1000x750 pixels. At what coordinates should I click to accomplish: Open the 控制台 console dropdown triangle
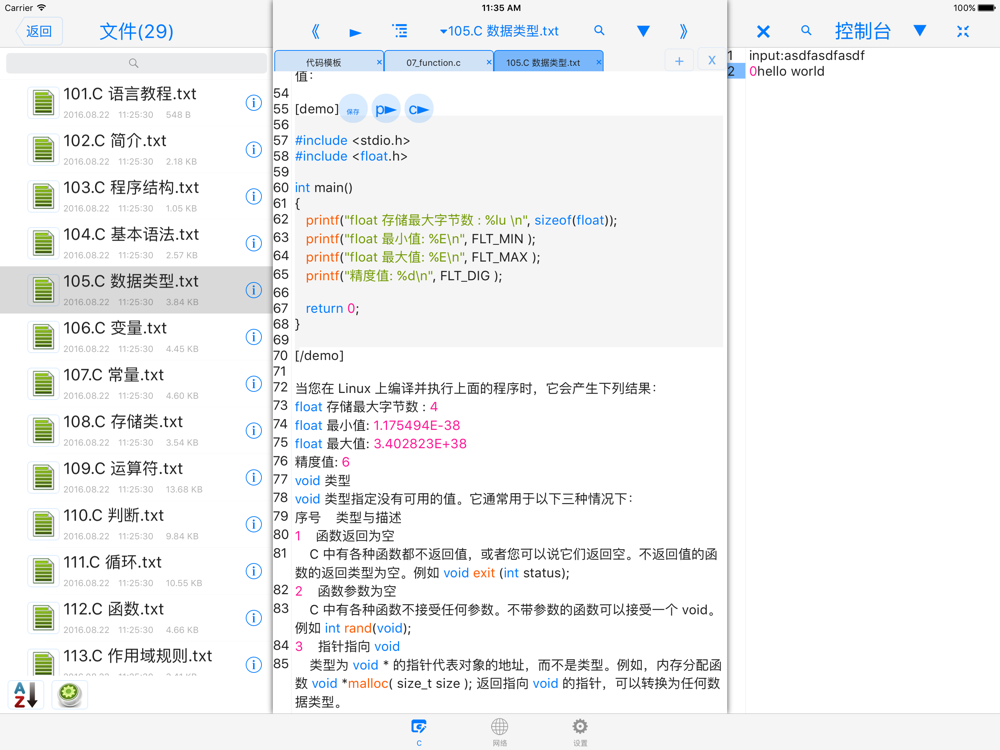[x=920, y=31]
